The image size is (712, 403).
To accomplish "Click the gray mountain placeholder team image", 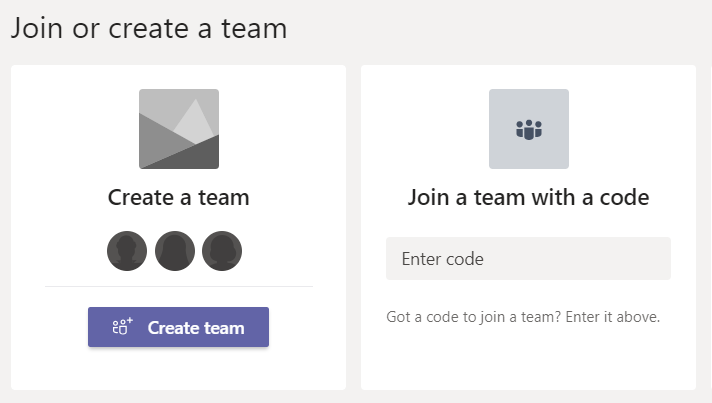I will tap(179, 129).
